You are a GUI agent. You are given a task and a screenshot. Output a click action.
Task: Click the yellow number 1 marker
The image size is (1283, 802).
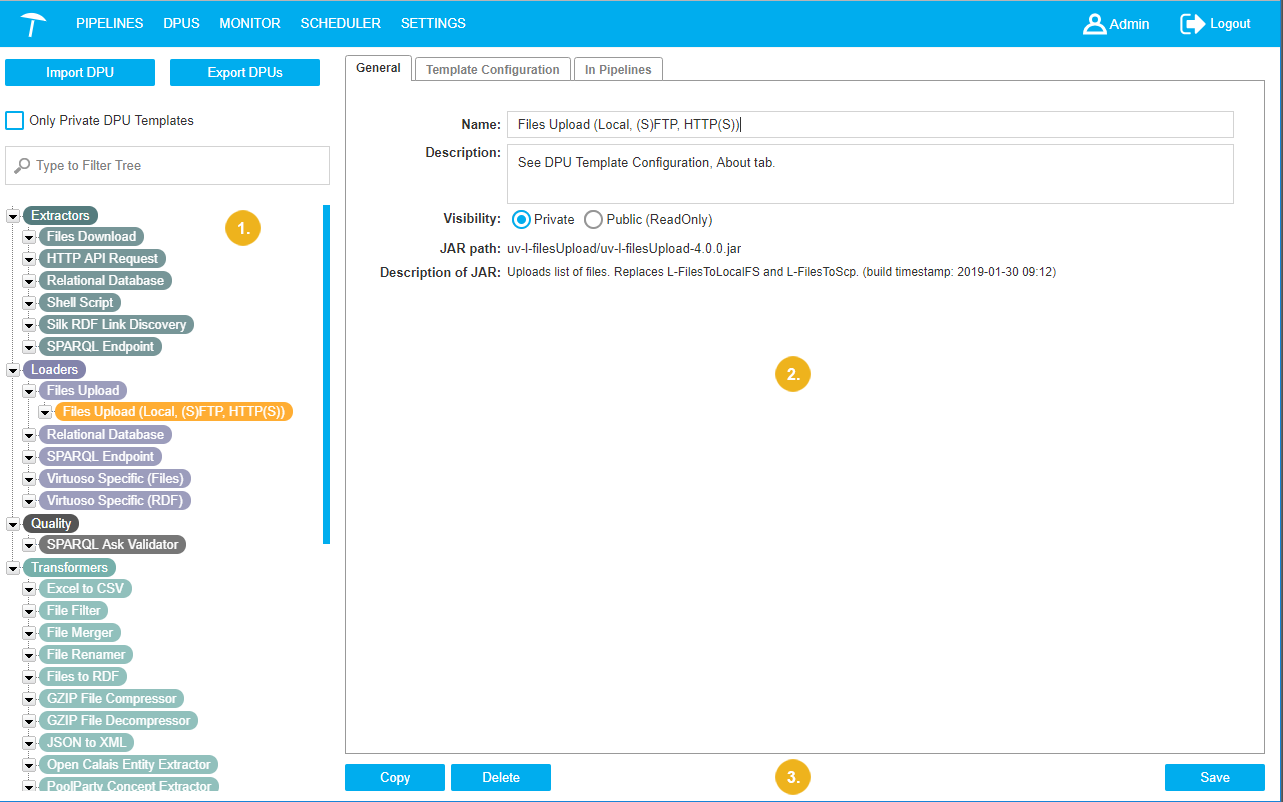(243, 228)
